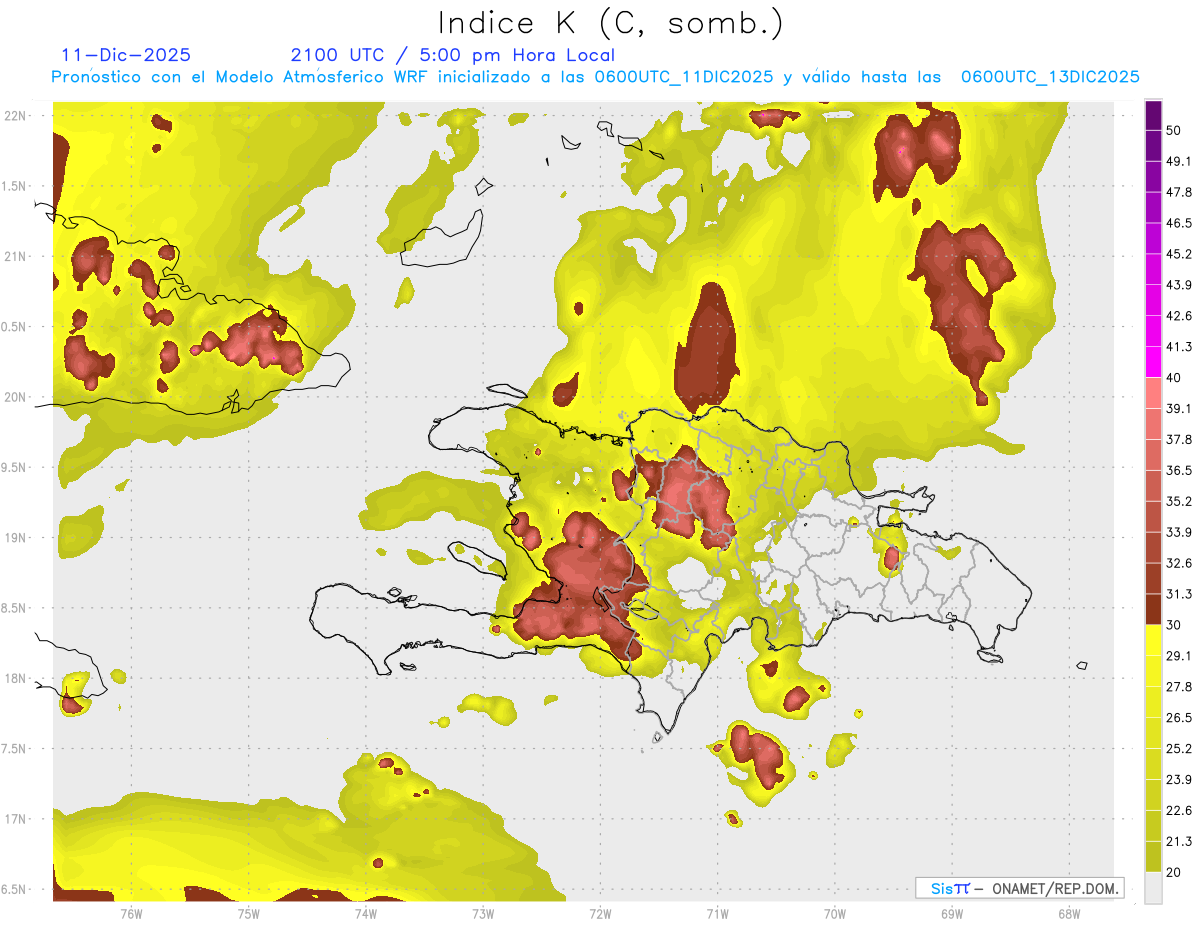Pick the bright magenta swatch between 40 and 41.3

(1154, 362)
